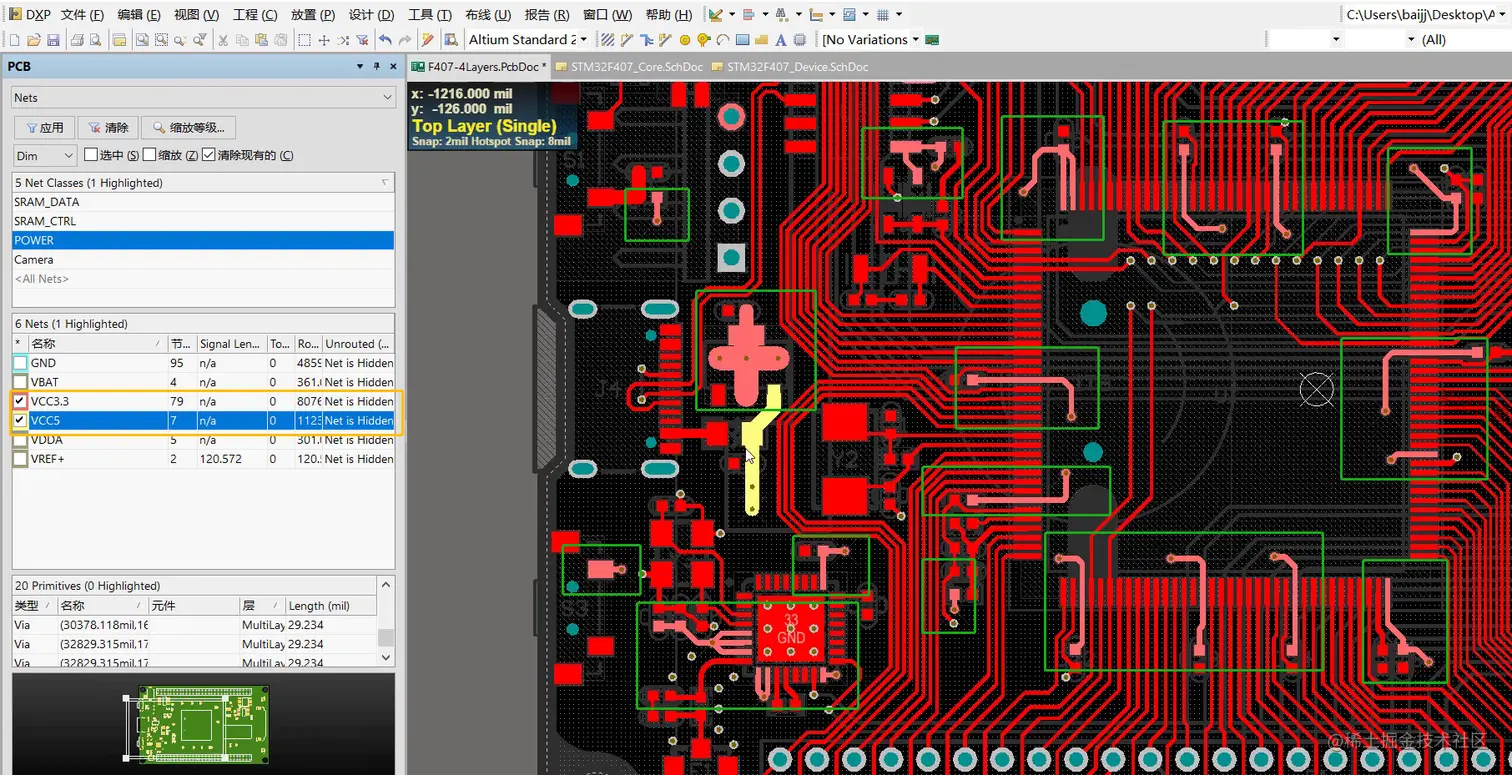Open the 设计 (D) menu
1512x775 pixels.
coord(371,15)
